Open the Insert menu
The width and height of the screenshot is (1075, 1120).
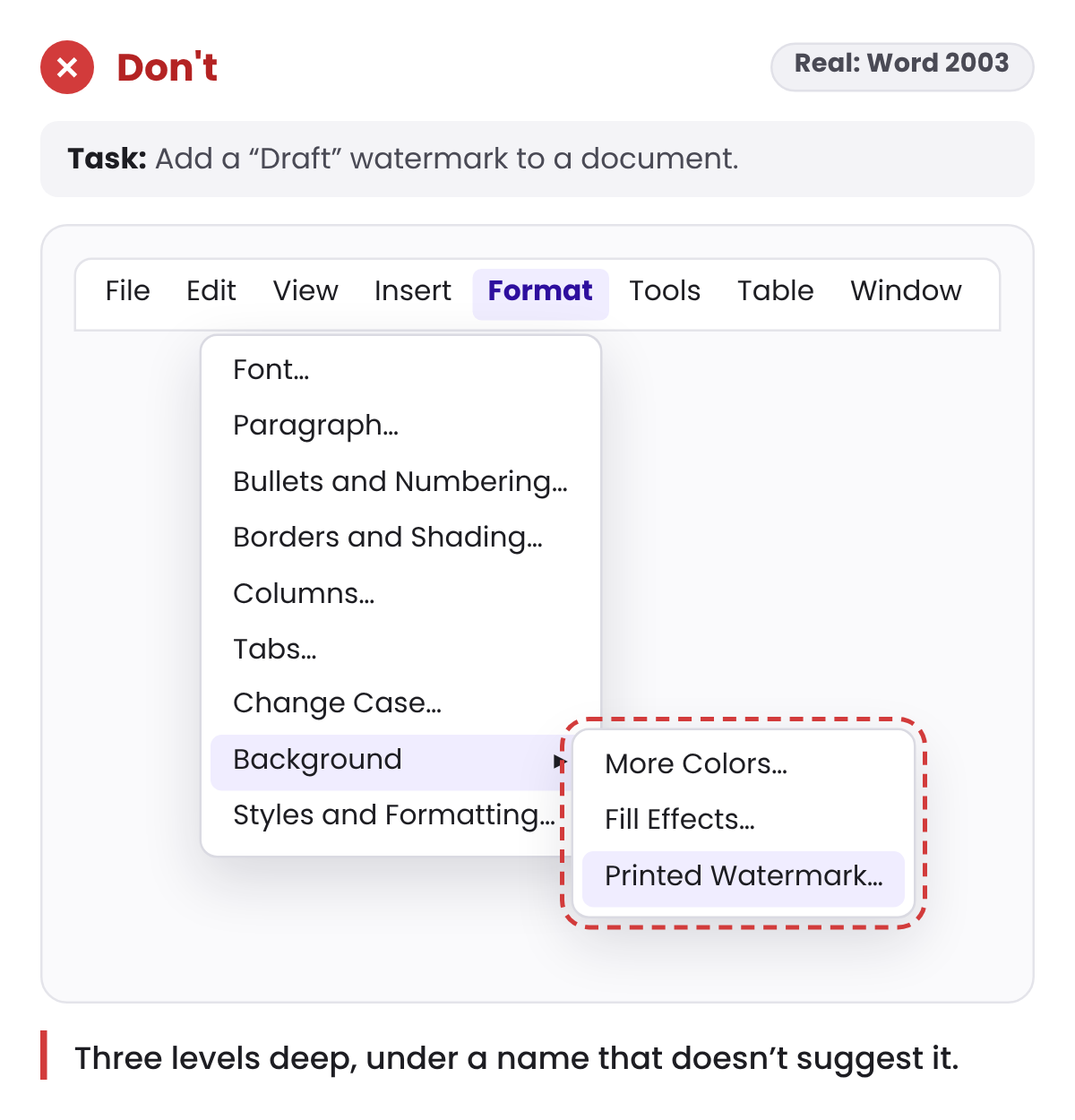pos(413,291)
